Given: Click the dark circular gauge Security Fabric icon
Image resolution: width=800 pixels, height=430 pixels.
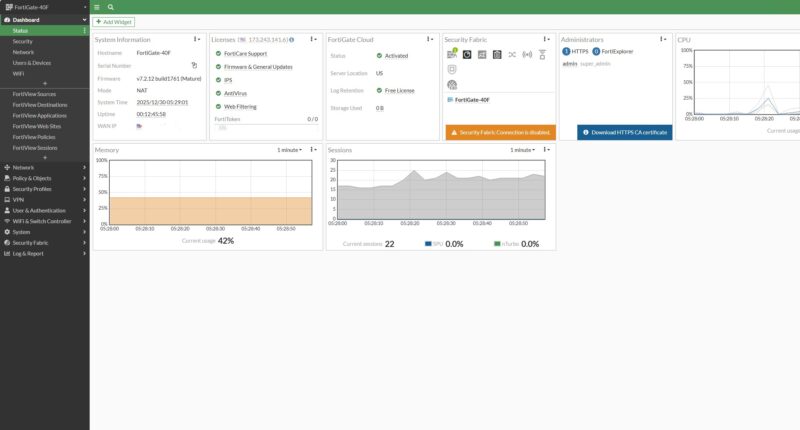Looking at the screenshot, I should coord(467,55).
